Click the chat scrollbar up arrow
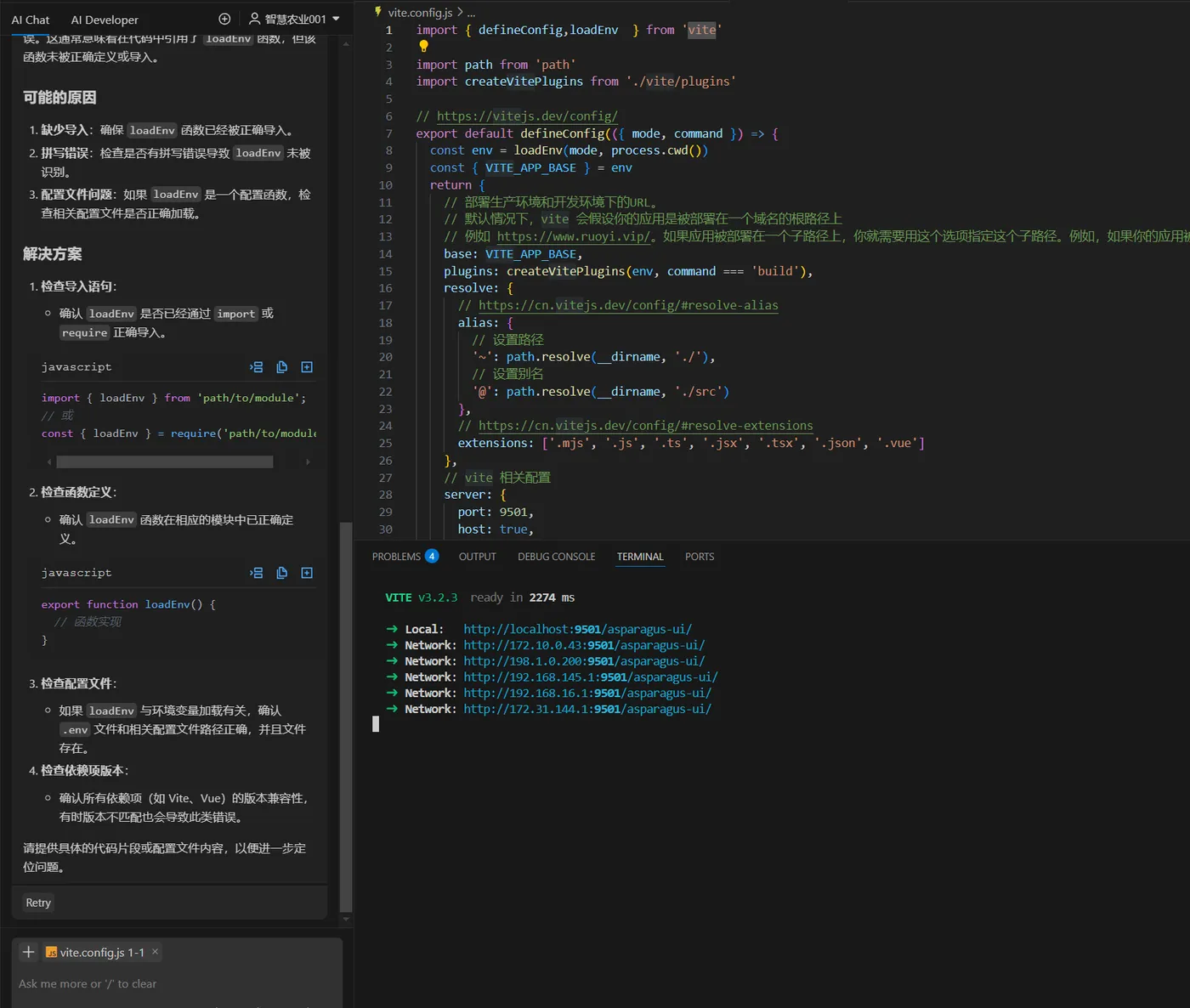 pos(345,42)
